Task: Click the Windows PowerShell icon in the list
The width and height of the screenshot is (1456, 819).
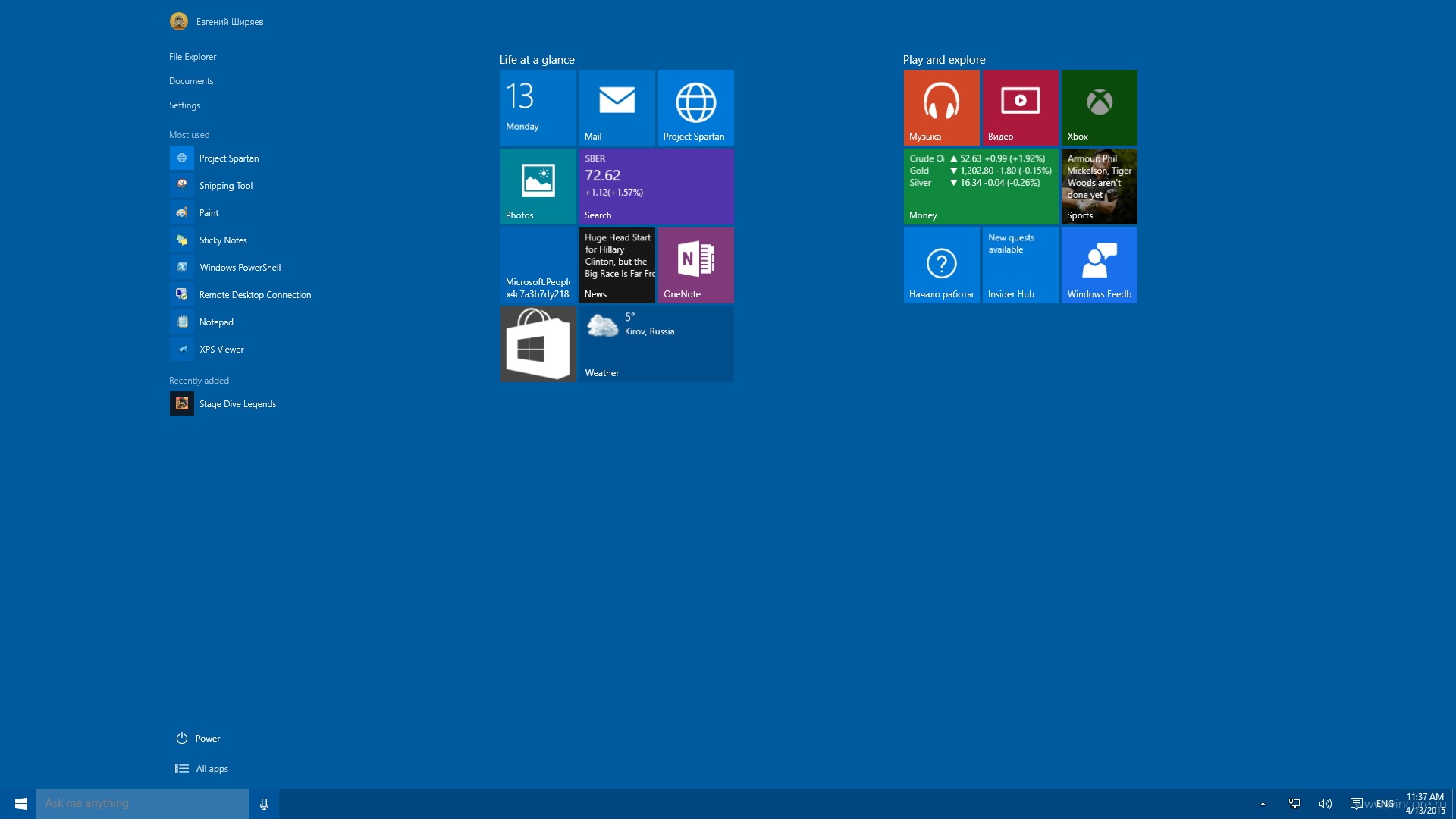Action: coord(182,268)
